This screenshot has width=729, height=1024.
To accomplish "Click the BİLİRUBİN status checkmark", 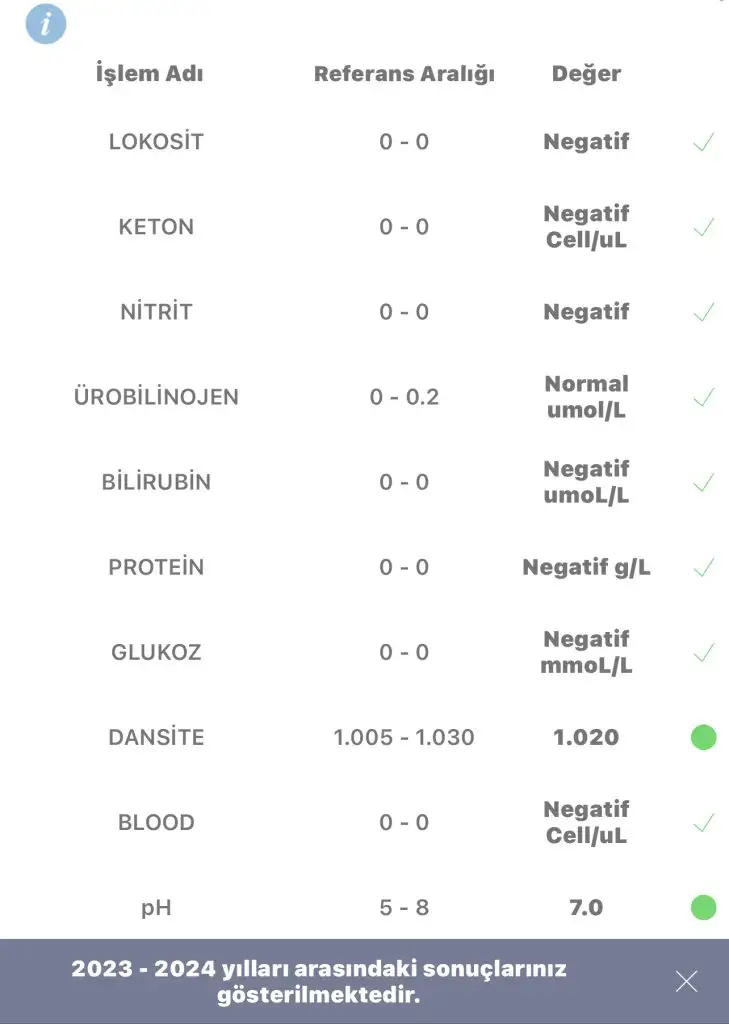I will (x=704, y=482).
